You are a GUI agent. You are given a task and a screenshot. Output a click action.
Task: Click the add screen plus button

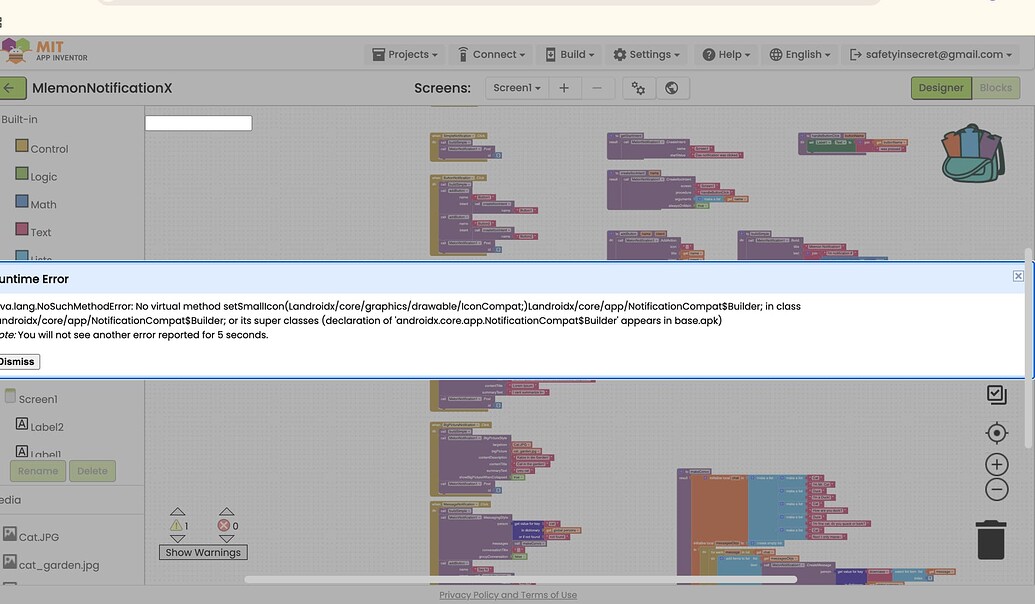coord(564,88)
